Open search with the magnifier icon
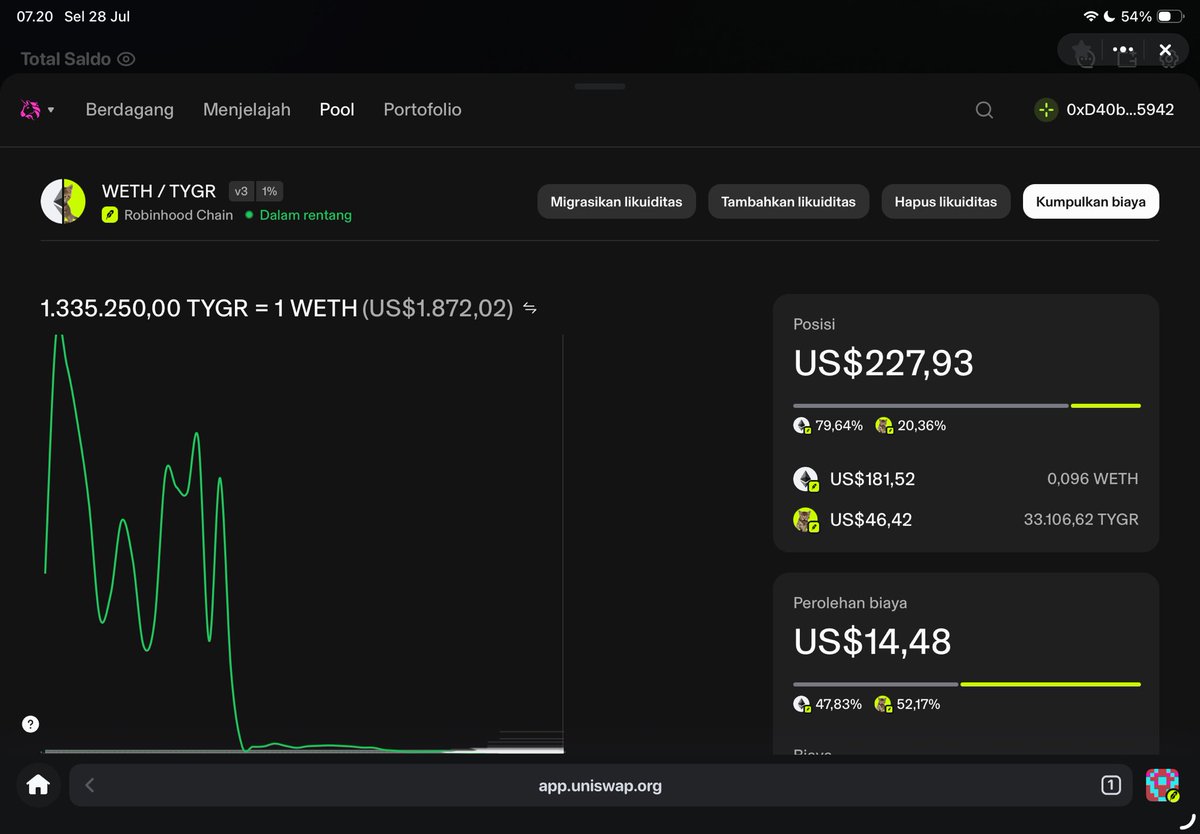 [984, 110]
